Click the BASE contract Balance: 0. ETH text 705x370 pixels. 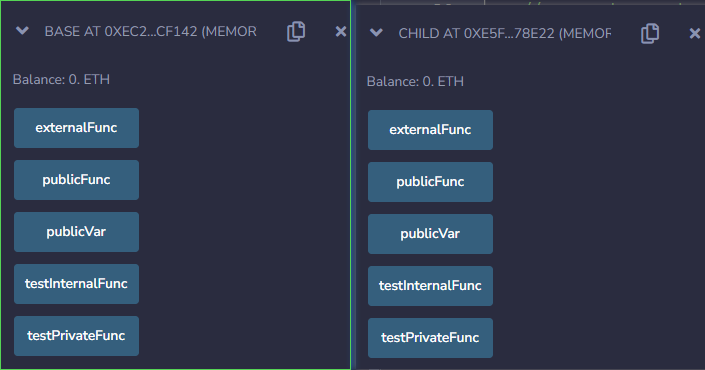pos(61,80)
